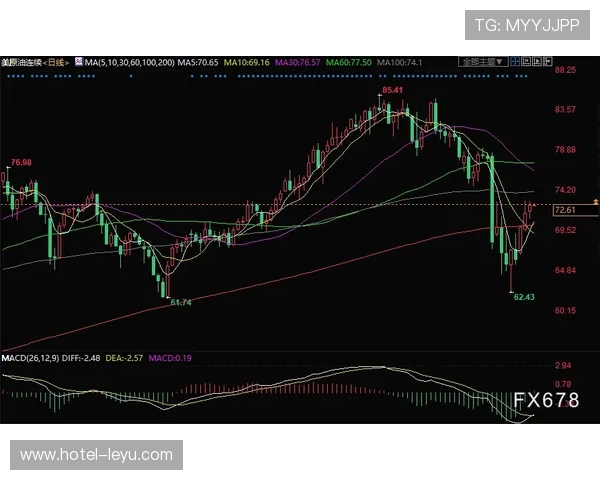The height and width of the screenshot is (480, 600).
Task: Select the MA5:70.65 line label
Action: point(200,62)
